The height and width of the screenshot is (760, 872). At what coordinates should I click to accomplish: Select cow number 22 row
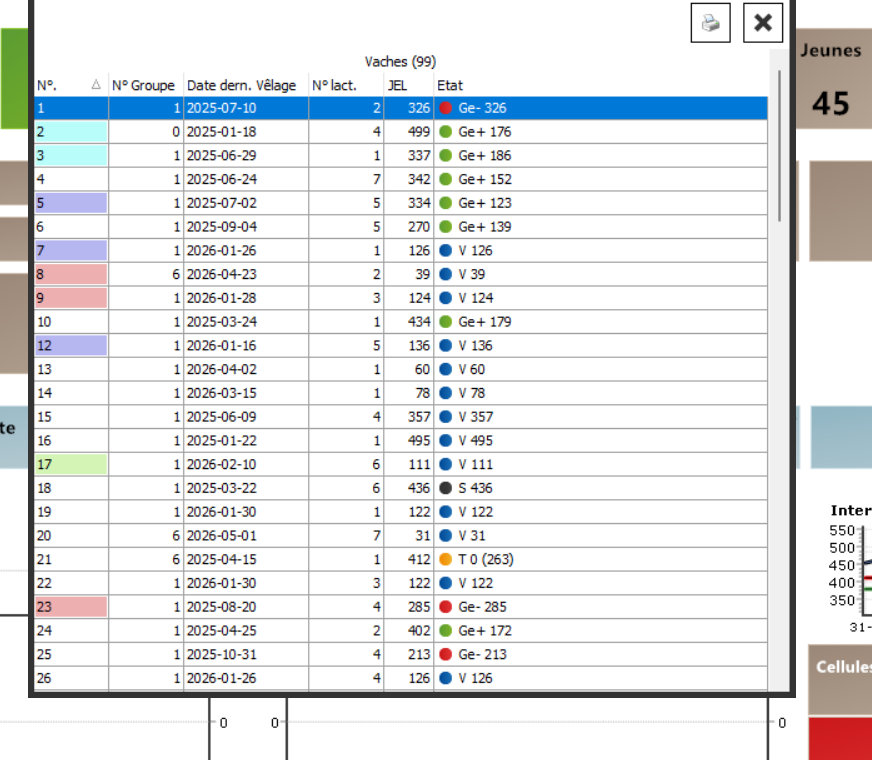tap(401, 583)
